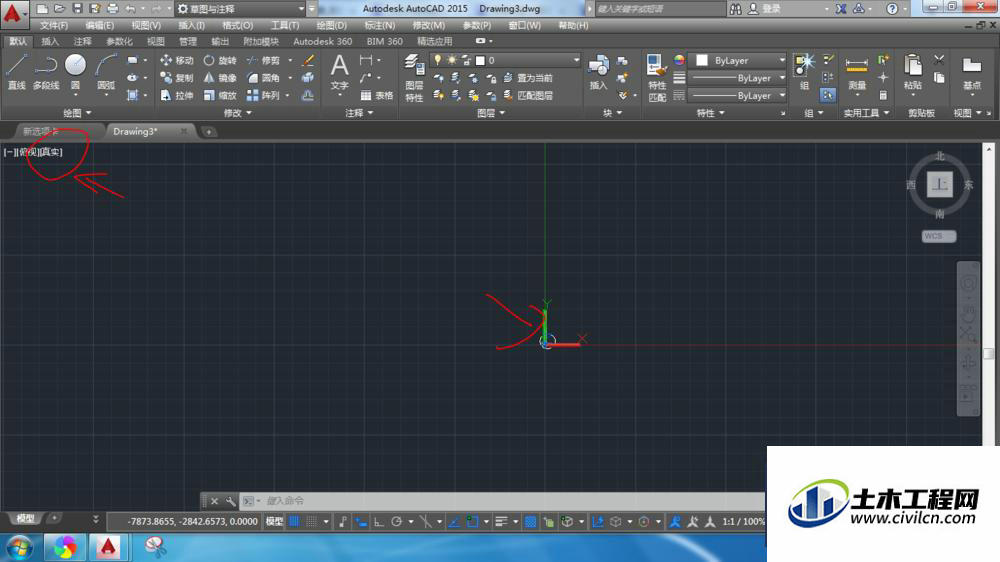Expand the 块 (Block) panel
The height and width of the screenshot is (562, 1000).
point(612,113)
